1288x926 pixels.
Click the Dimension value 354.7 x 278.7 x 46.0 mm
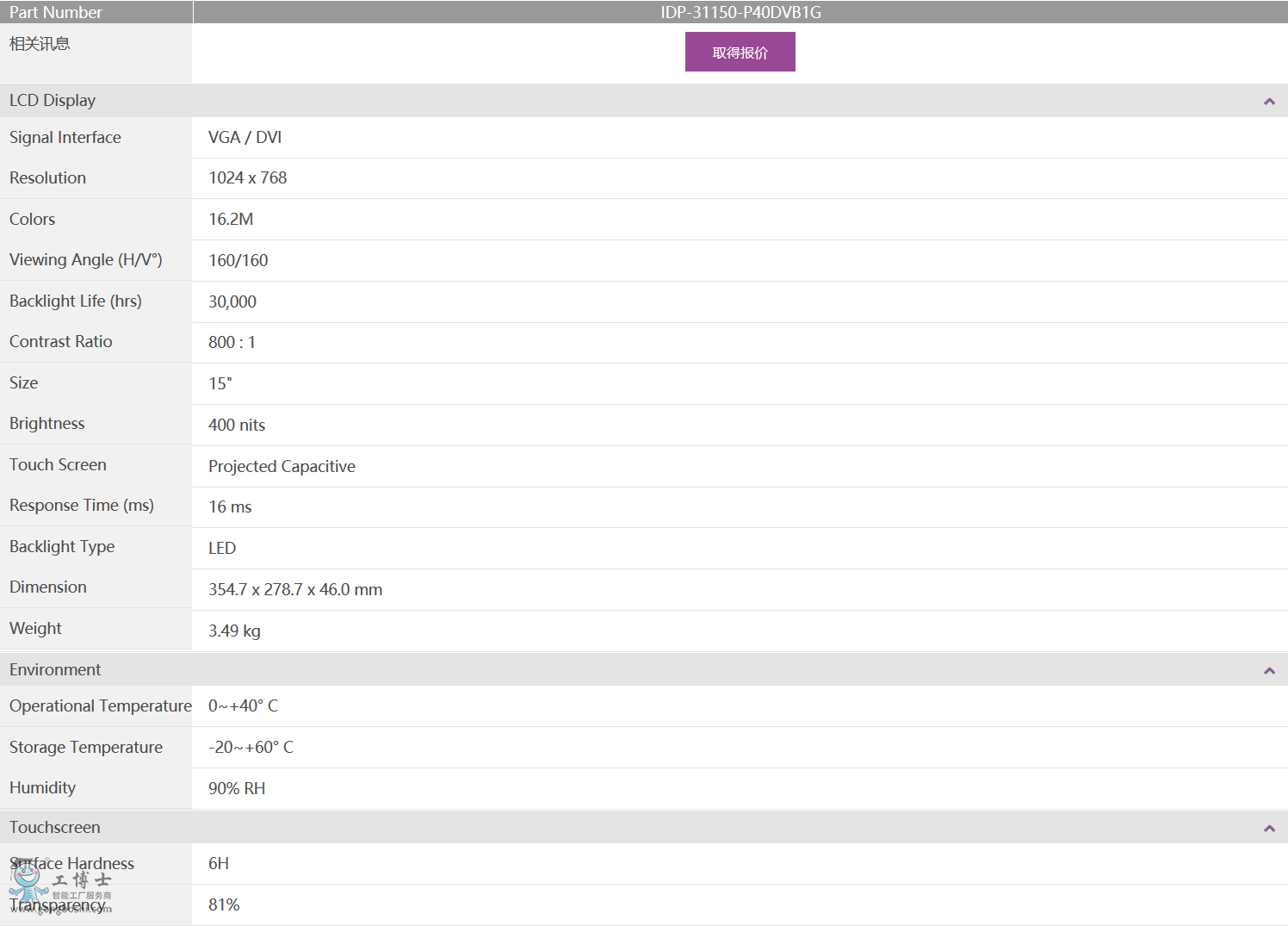[x=295, y=590]
